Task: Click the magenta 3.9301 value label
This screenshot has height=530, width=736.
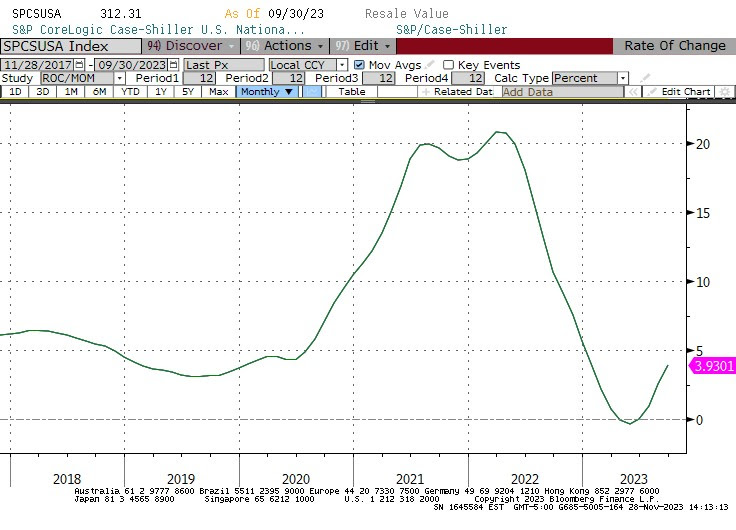Action: (x=713, y=366)
